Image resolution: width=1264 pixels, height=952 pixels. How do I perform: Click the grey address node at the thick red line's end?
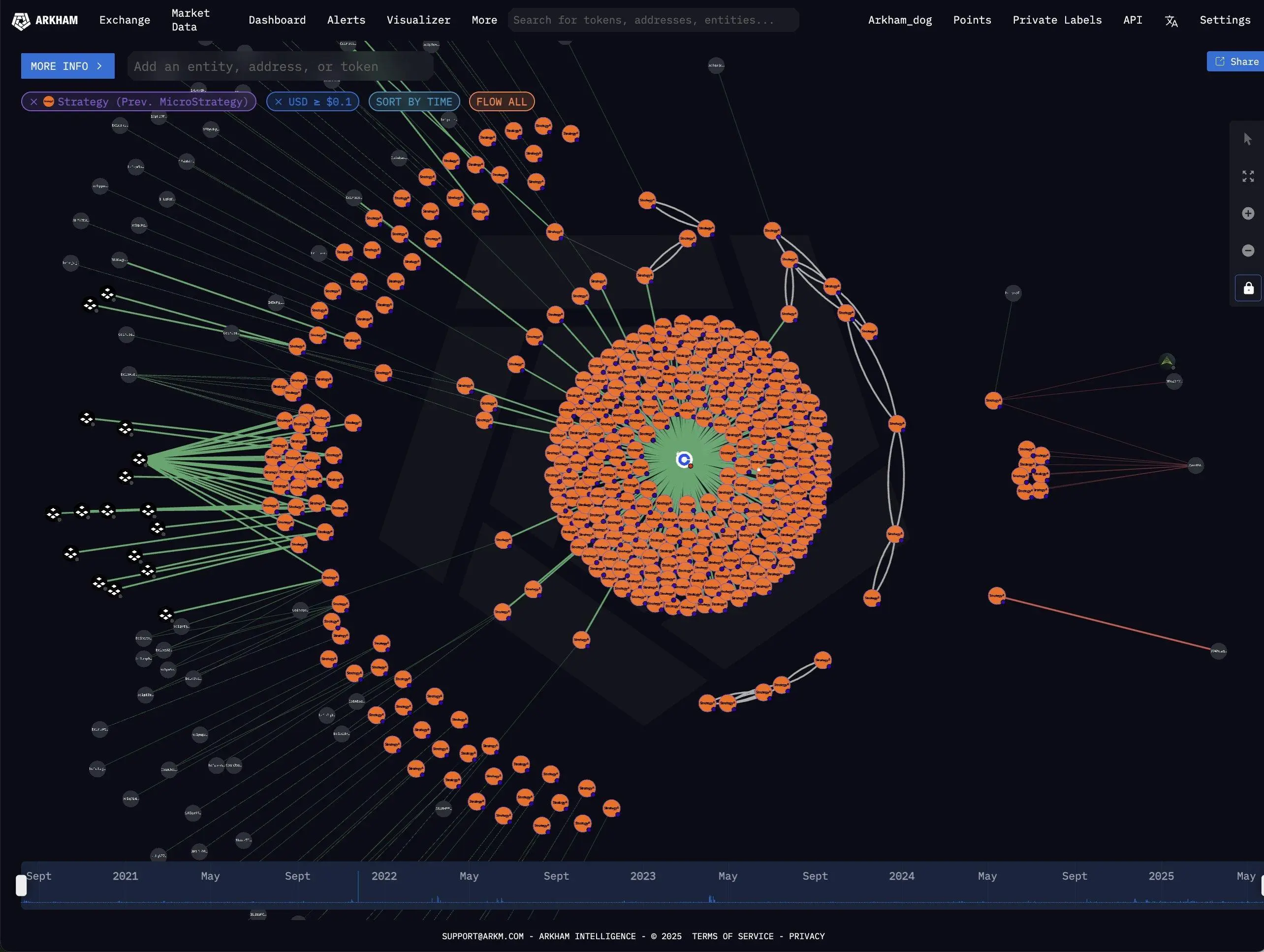coord(1218,651)
